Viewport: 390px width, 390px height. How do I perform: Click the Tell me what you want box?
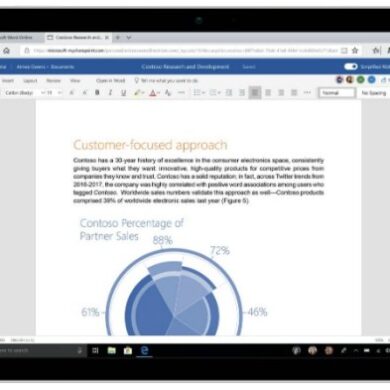pos(166,81)
